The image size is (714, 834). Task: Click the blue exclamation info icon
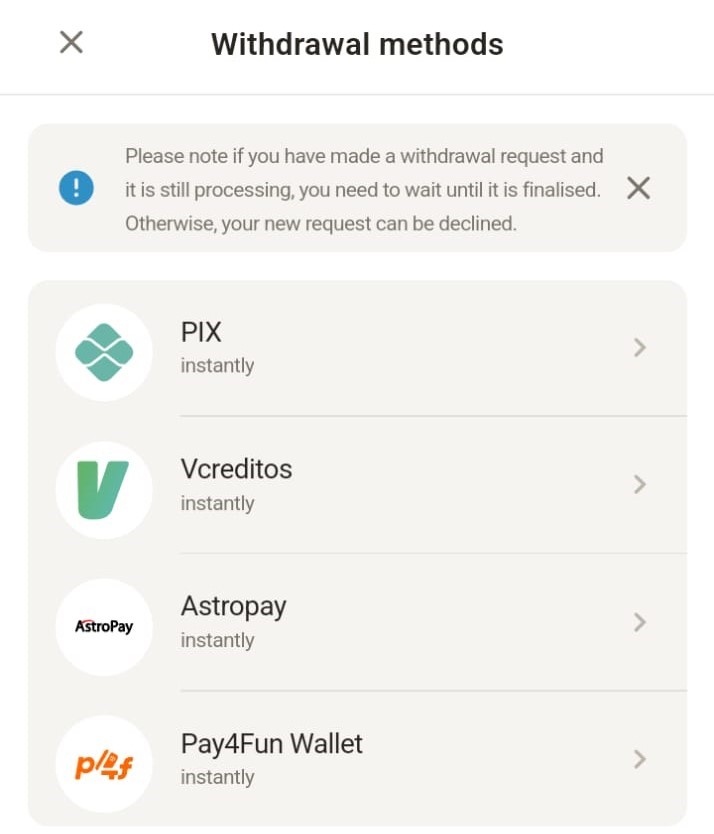tap(76, 188)
